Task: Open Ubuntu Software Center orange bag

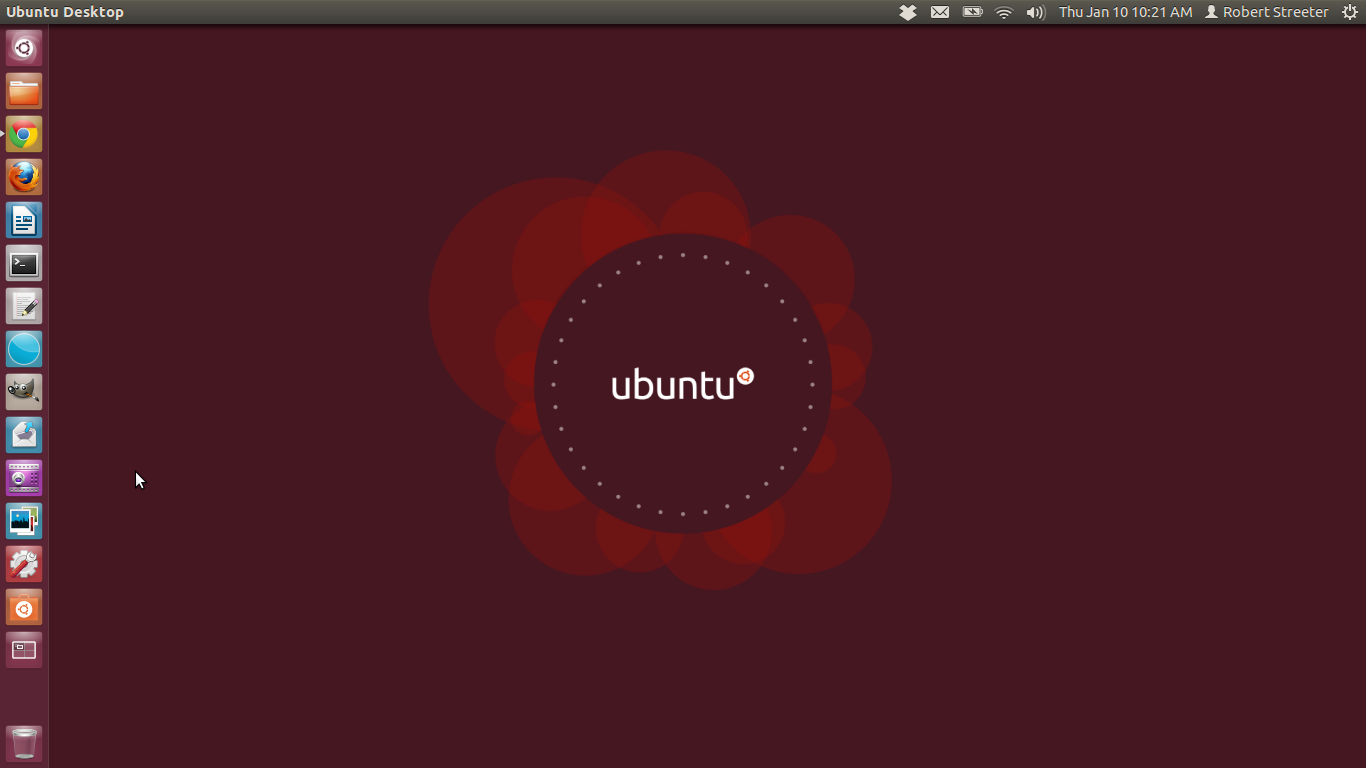Action: pos(24,607)
